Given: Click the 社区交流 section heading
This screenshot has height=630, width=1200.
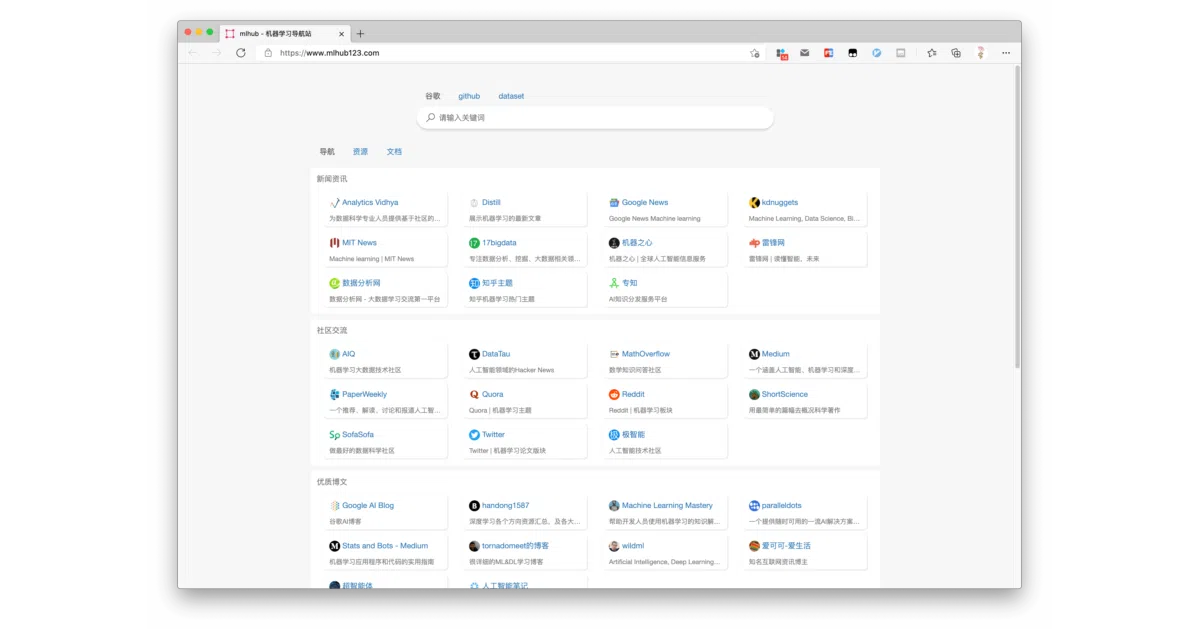Looking at the screenshot, I should [x=332, y=330].
